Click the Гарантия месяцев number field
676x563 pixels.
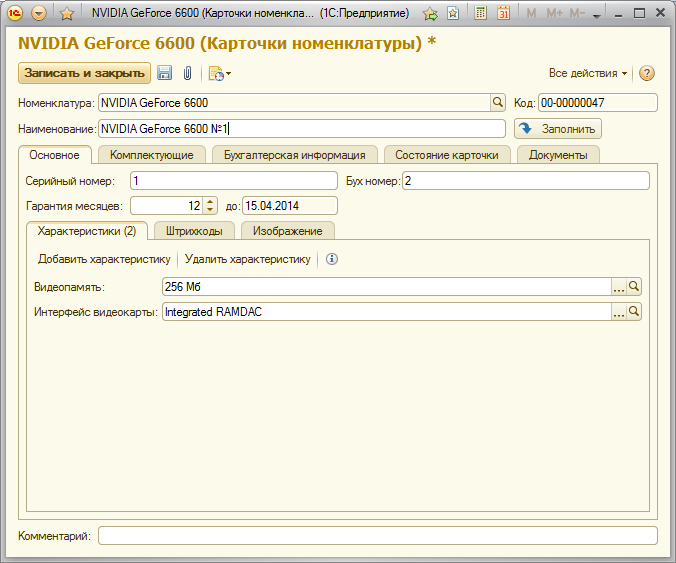click(x=167, y=206)
